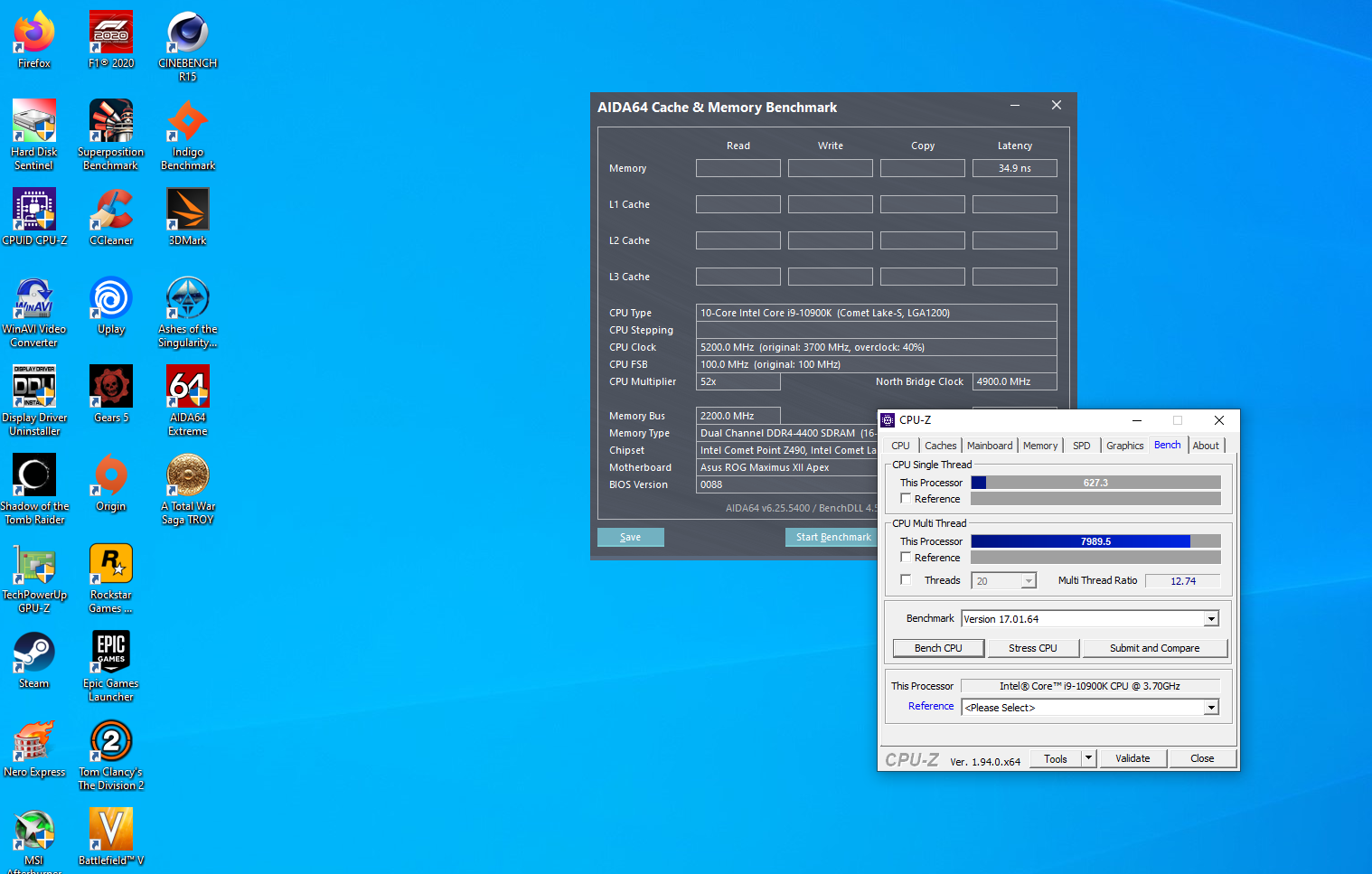Click North Bridge Clock 4900.0 MHz field
The height and width of the screenshot is (874, 1372).
1015,381
